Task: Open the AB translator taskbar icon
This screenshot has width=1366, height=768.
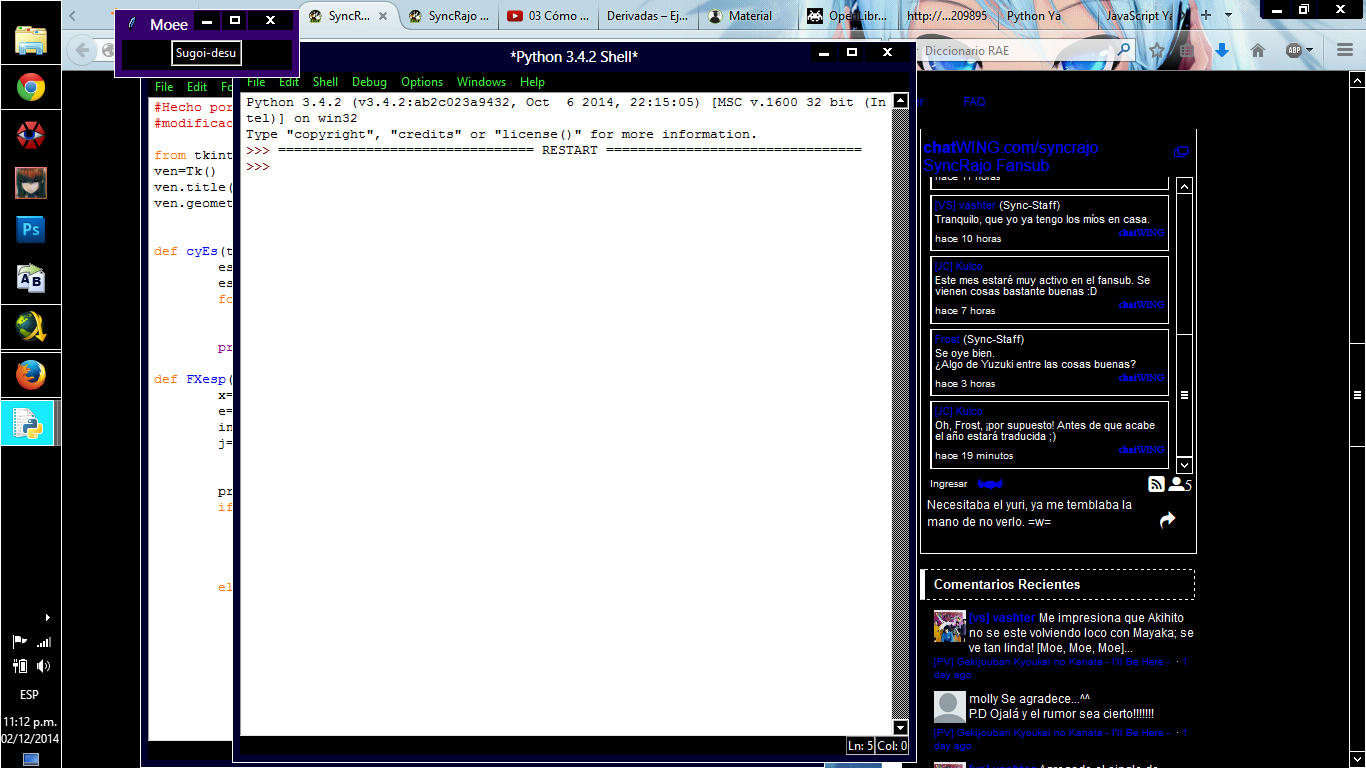Action: 31,279
